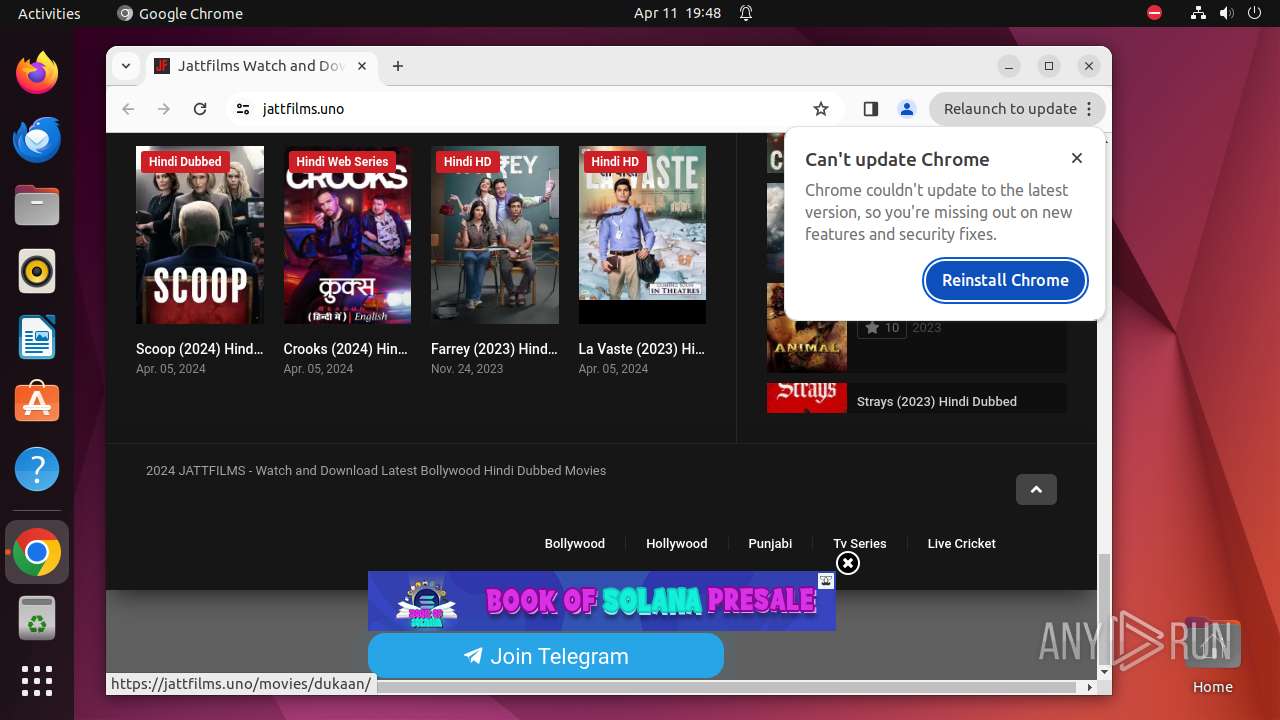Open the Help icon in the dock
The height and width of the screenshot is (720, 1280).
(x=37, y=469)
